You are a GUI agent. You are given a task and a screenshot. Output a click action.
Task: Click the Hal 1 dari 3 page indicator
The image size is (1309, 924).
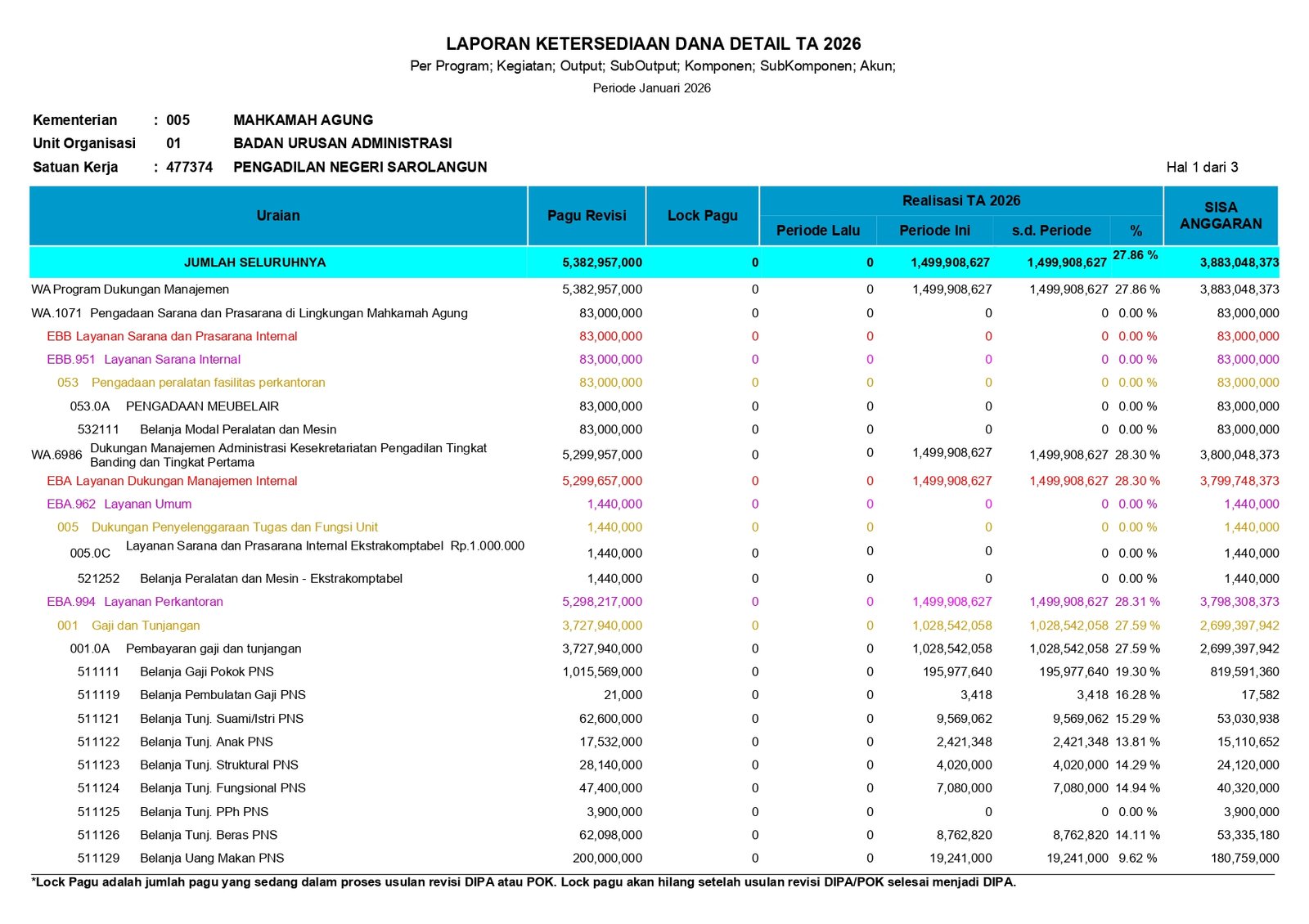1201,168
